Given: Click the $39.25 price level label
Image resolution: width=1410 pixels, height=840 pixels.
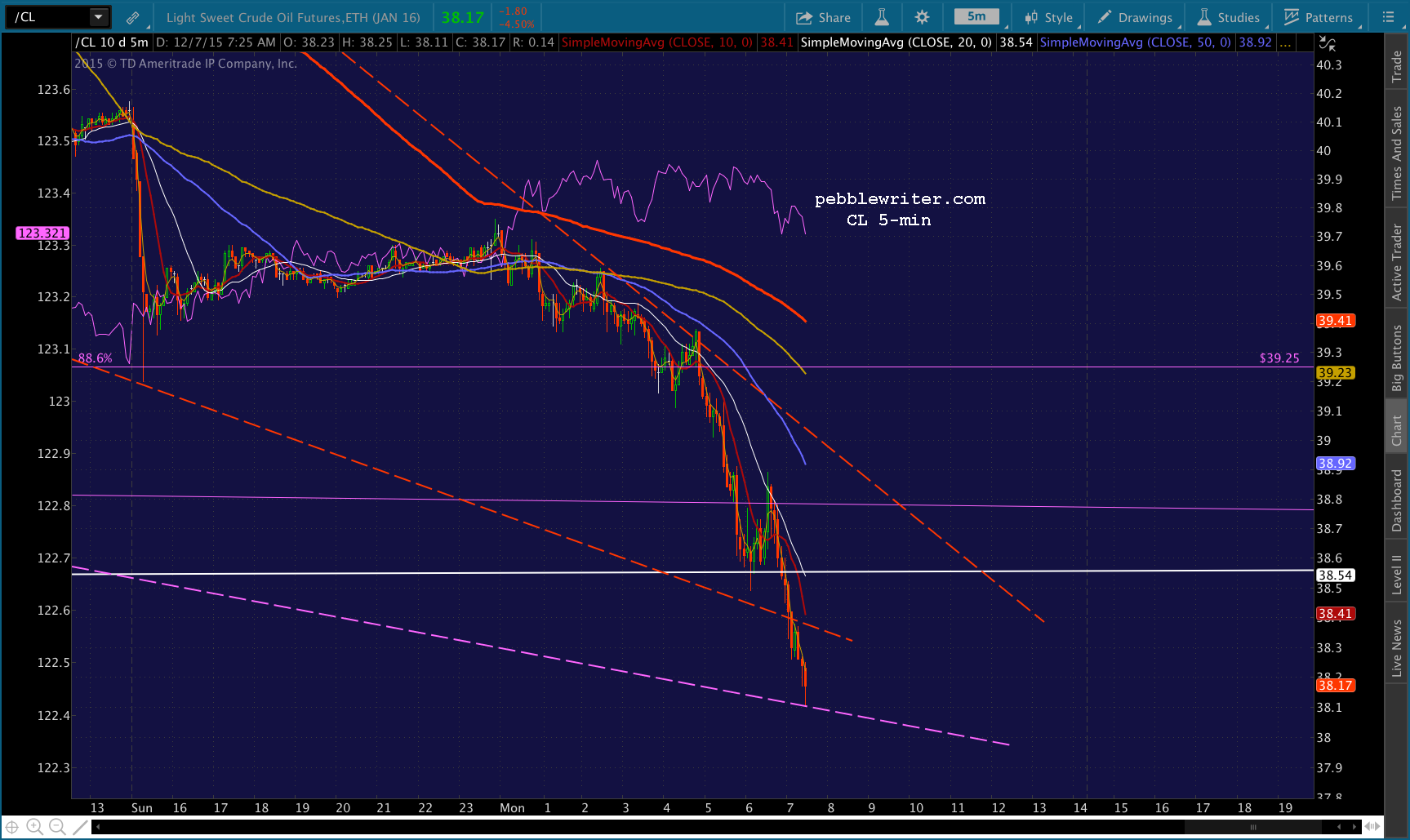Looking at the screenshot, I should click(1279, 358).
